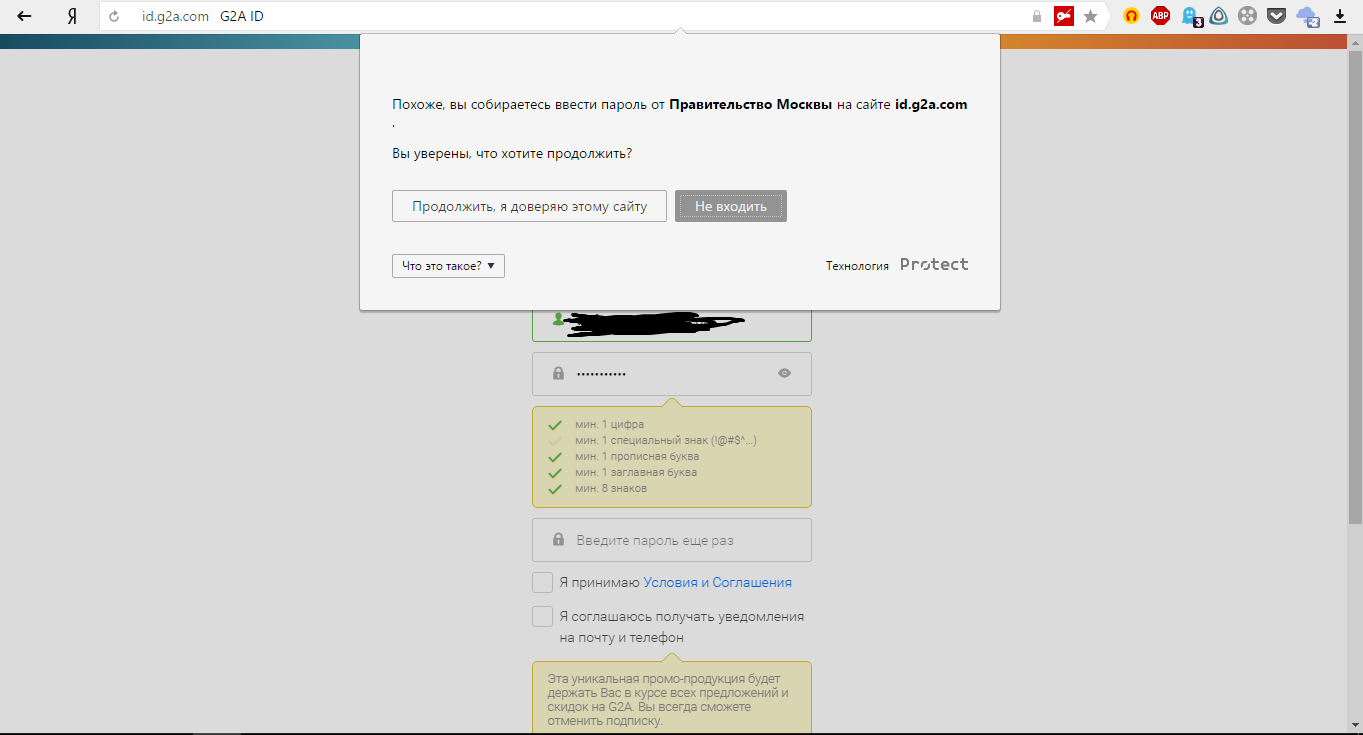Open the Yandex Я home button

[x=72, y=16]
